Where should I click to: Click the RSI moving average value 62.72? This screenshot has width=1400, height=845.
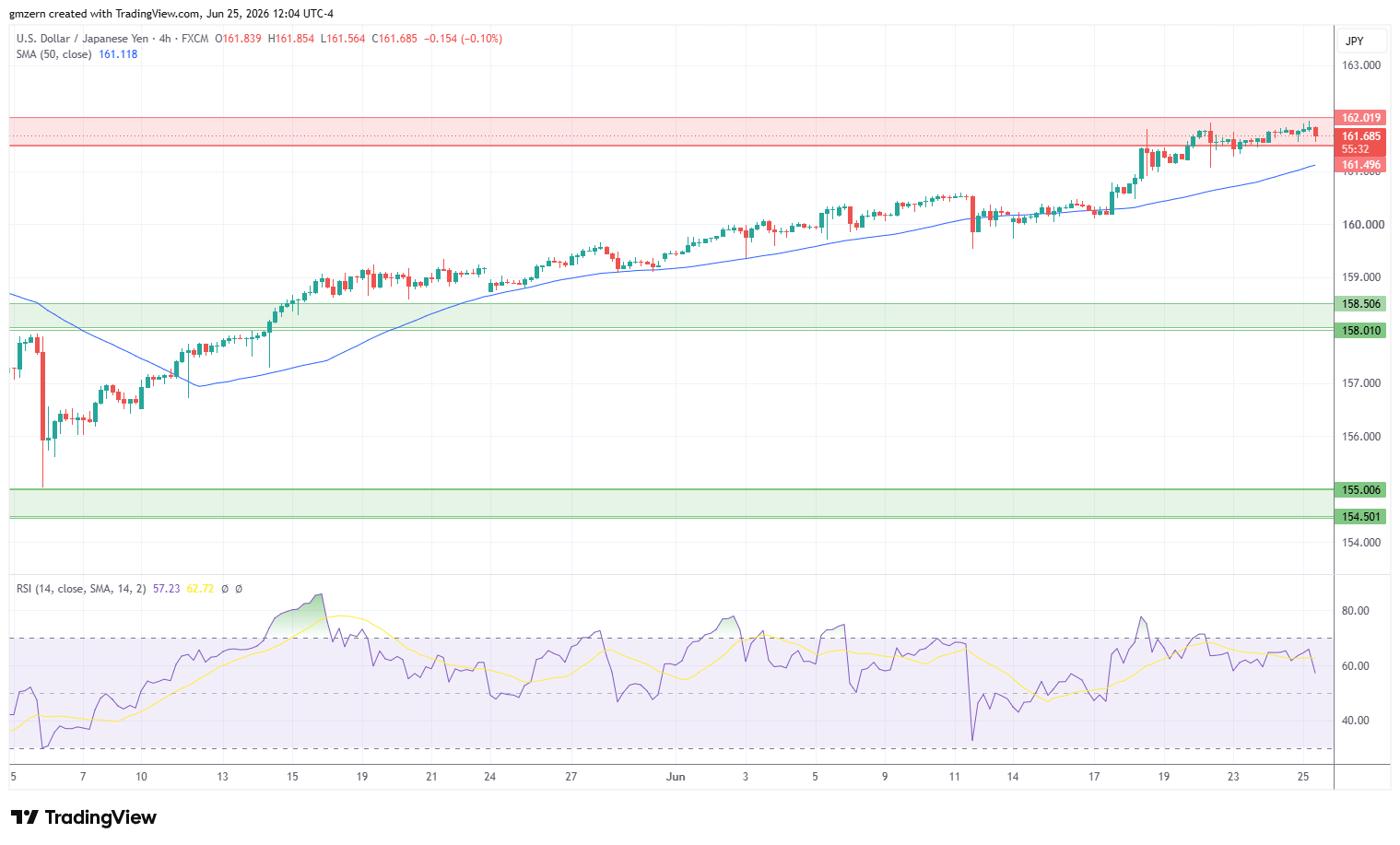[200, 589]
